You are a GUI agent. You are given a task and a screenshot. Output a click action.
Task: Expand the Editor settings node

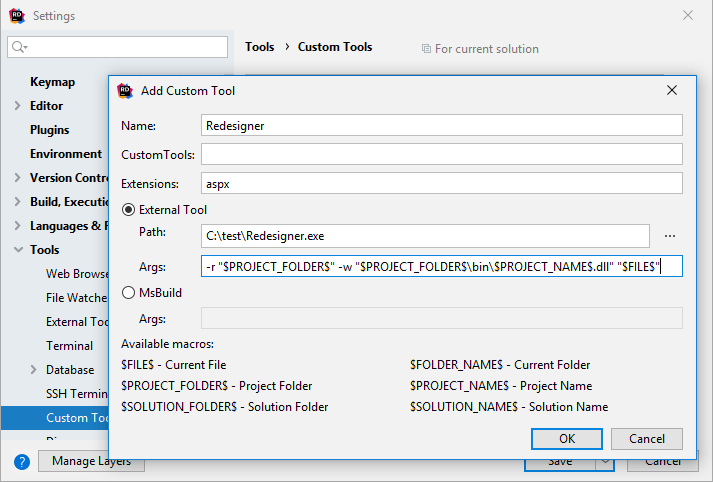tap(18, 105)
